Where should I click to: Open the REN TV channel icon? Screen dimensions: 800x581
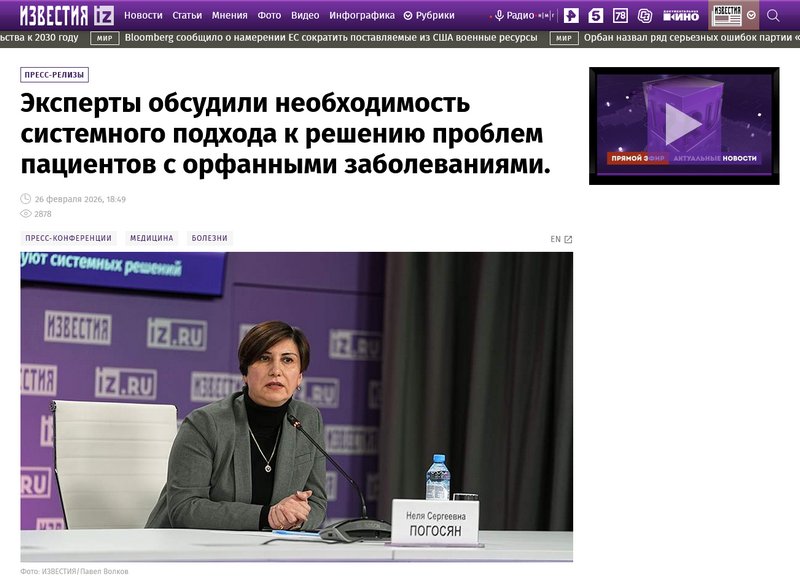tap(571, 16)
